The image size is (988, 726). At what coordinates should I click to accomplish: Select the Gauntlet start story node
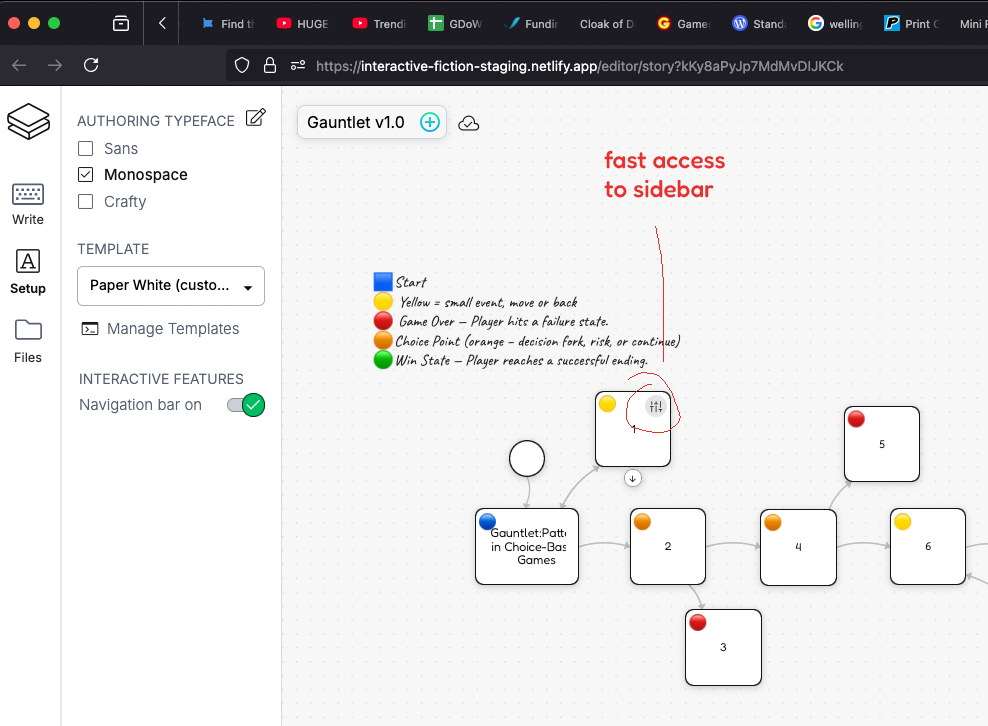coord(527,546)
